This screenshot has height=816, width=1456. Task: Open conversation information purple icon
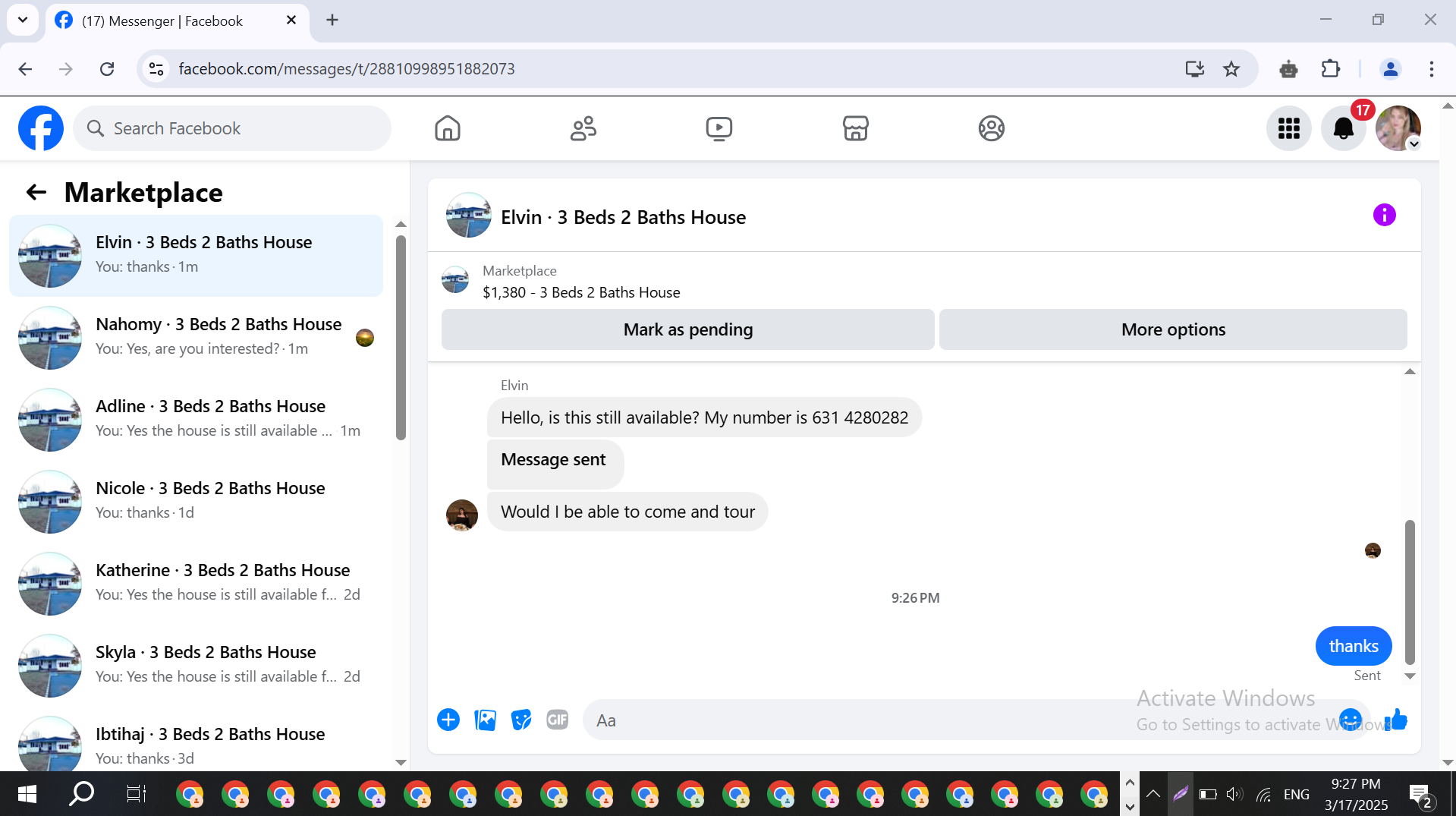pyautogui.click(x=1385, y=215)
